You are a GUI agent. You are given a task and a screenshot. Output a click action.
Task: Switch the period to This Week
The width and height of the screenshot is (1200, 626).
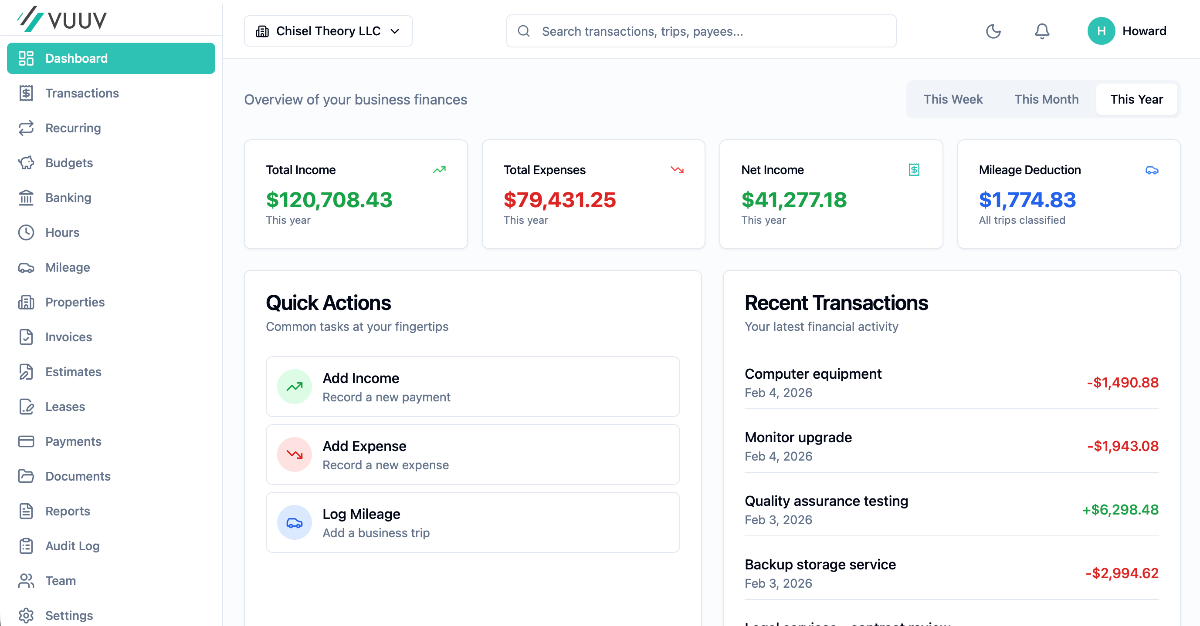(x=953, y=99)
